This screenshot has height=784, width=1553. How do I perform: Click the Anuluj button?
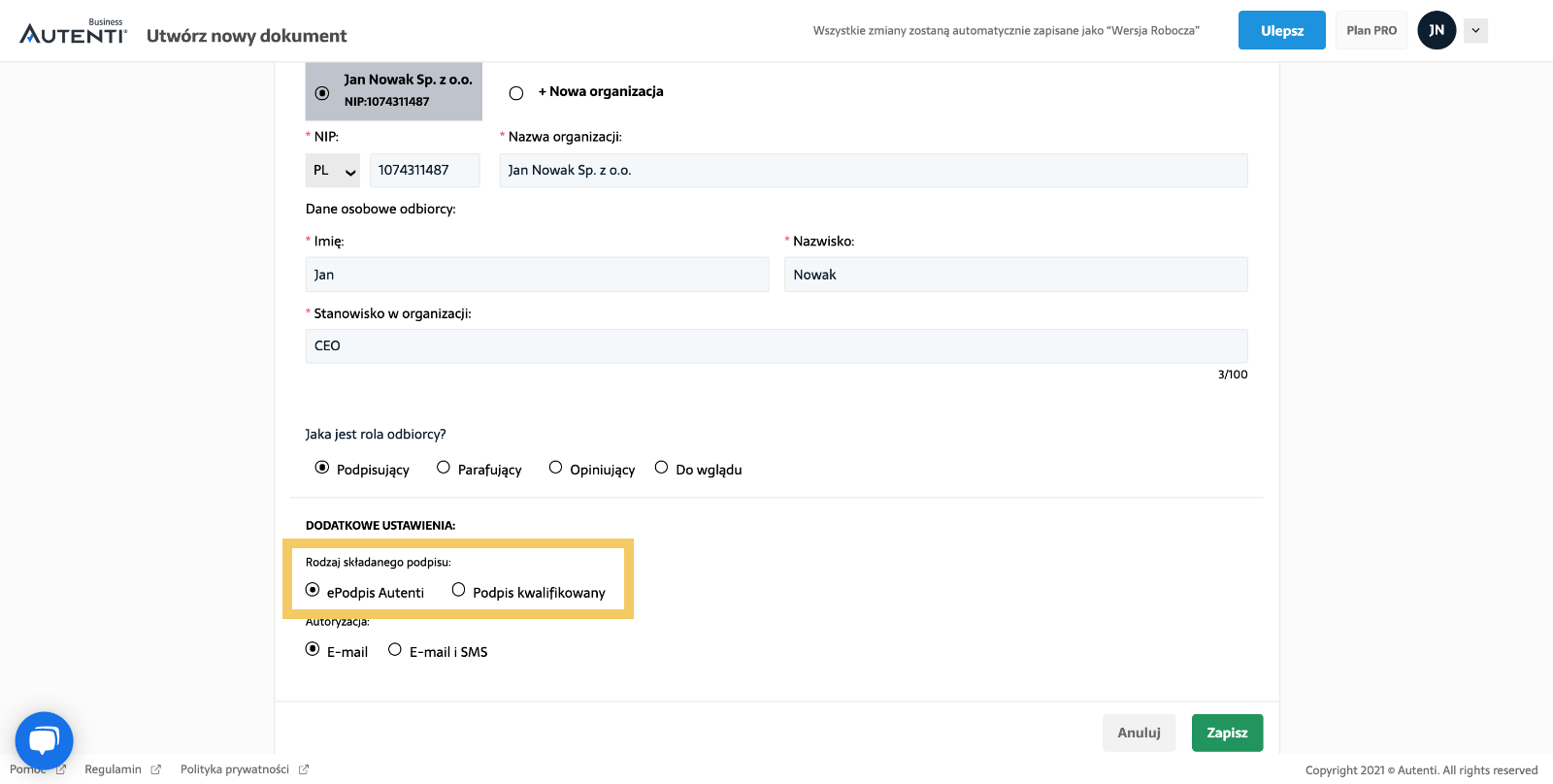(1139, 733)
